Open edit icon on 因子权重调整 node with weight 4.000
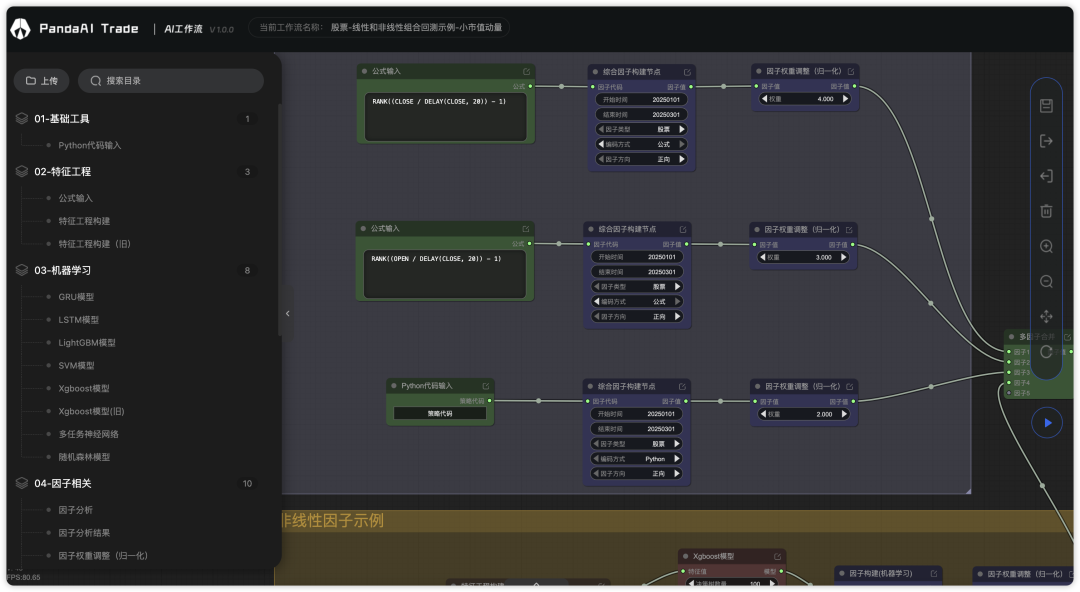The width and height of the screenshot is (1080, 592). pyautogui.click(x=851, y=72)
